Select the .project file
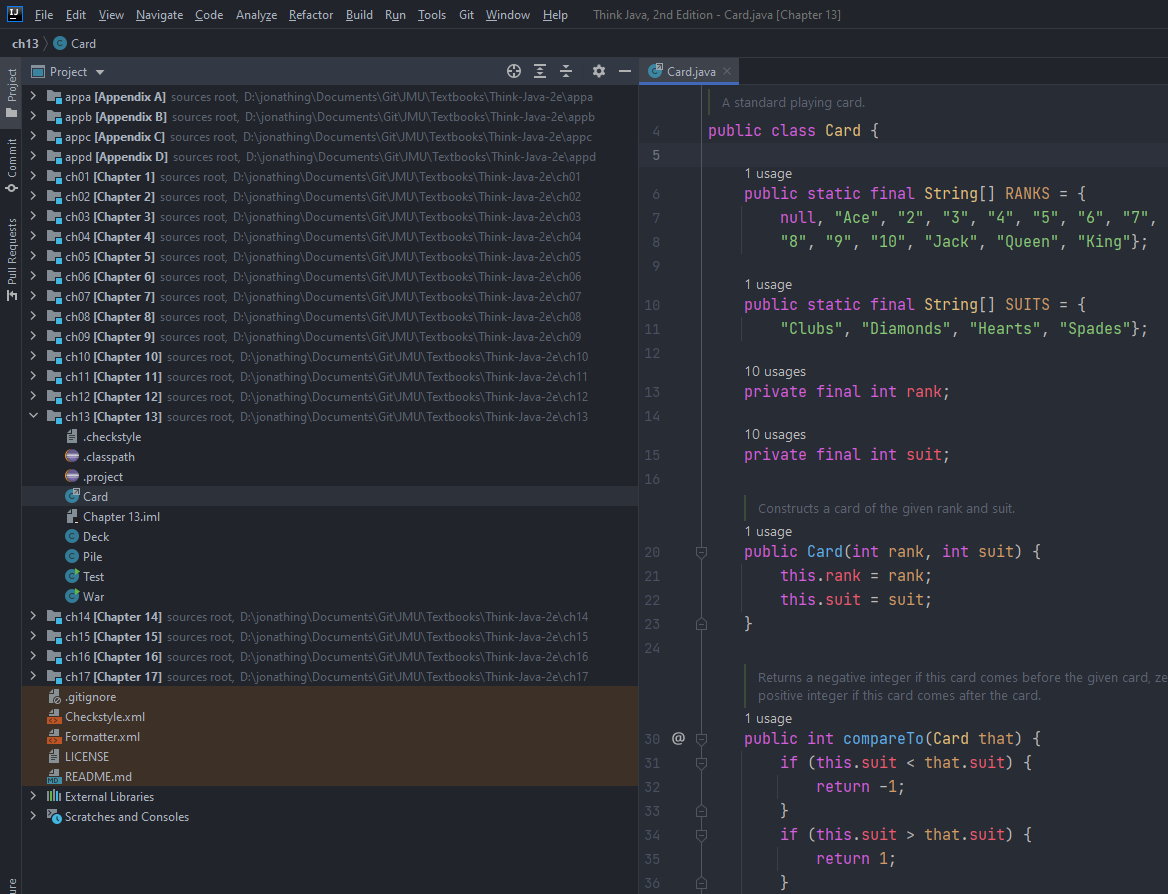 point(103,477)
